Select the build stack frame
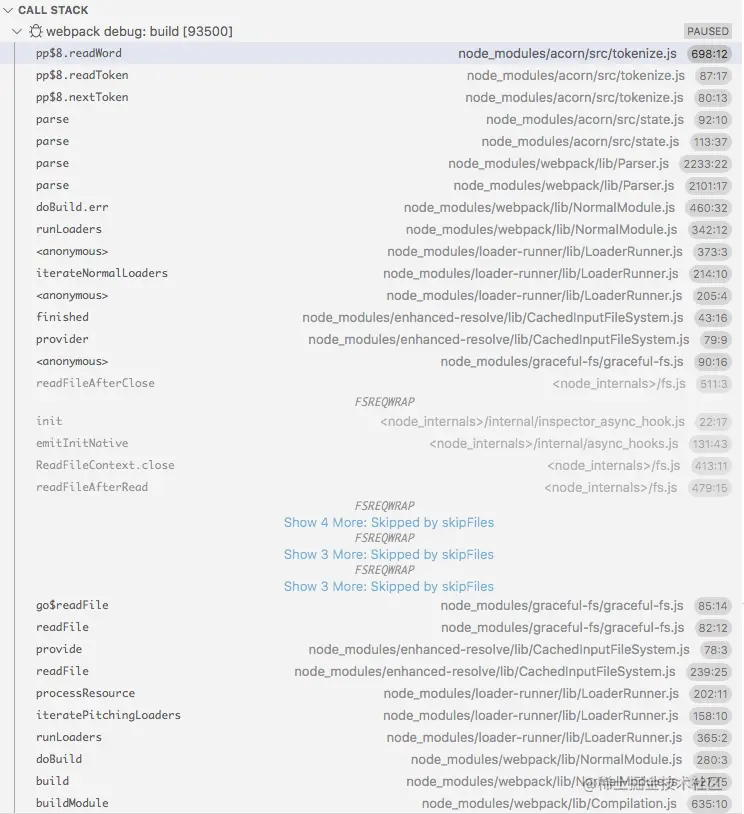 [x=372, y=781]
